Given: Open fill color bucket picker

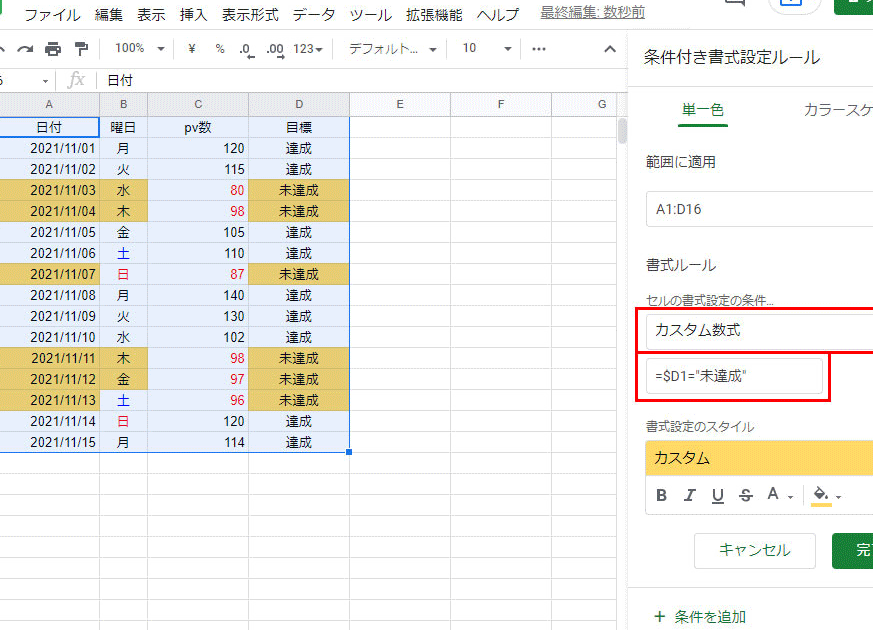Looking at the screenshot, I should pos(826,495).
